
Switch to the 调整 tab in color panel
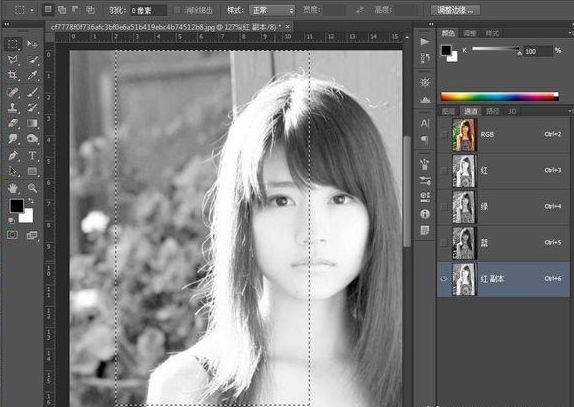tap(470, 33)
